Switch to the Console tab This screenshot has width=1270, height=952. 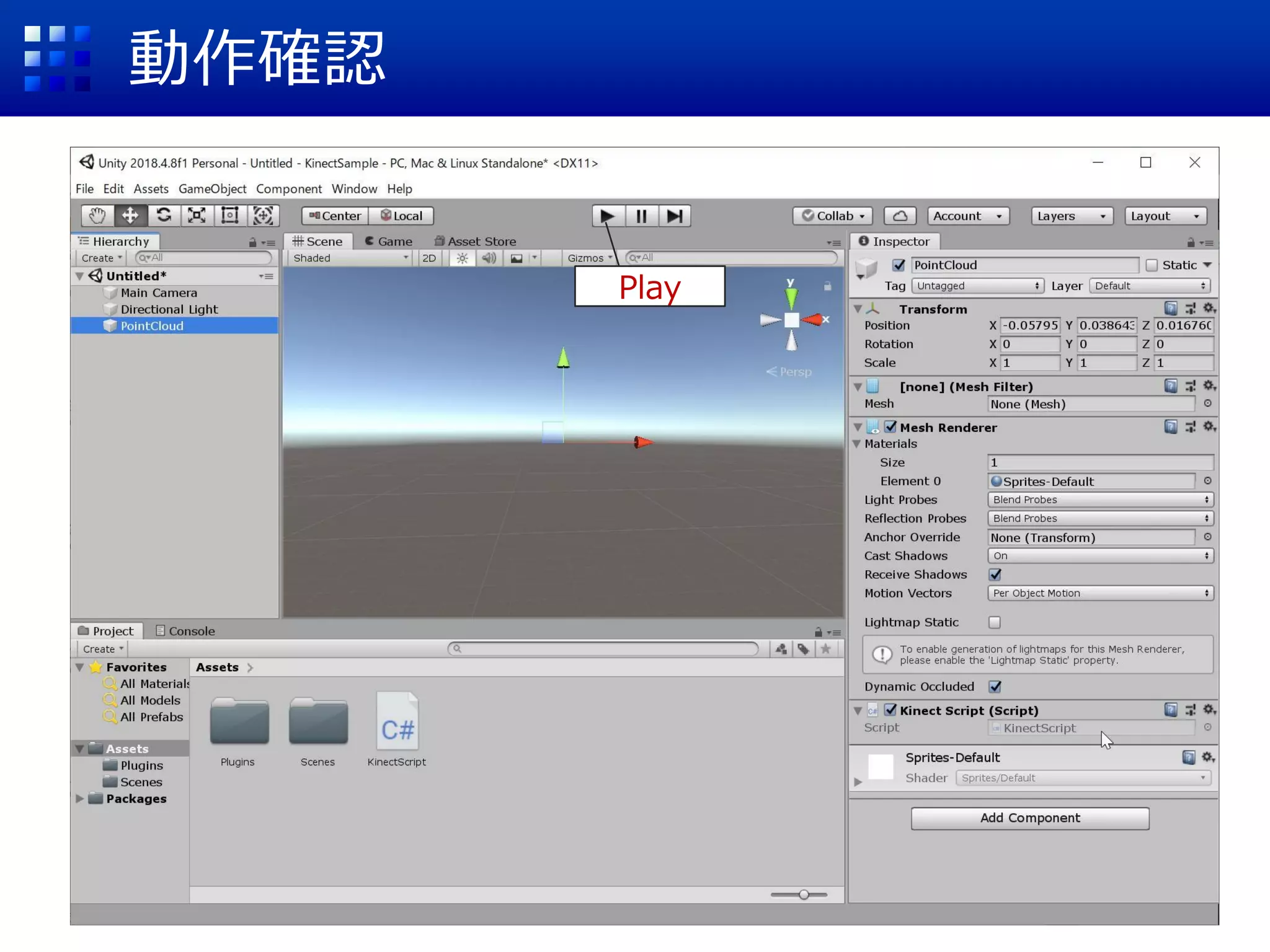point(185,631)
